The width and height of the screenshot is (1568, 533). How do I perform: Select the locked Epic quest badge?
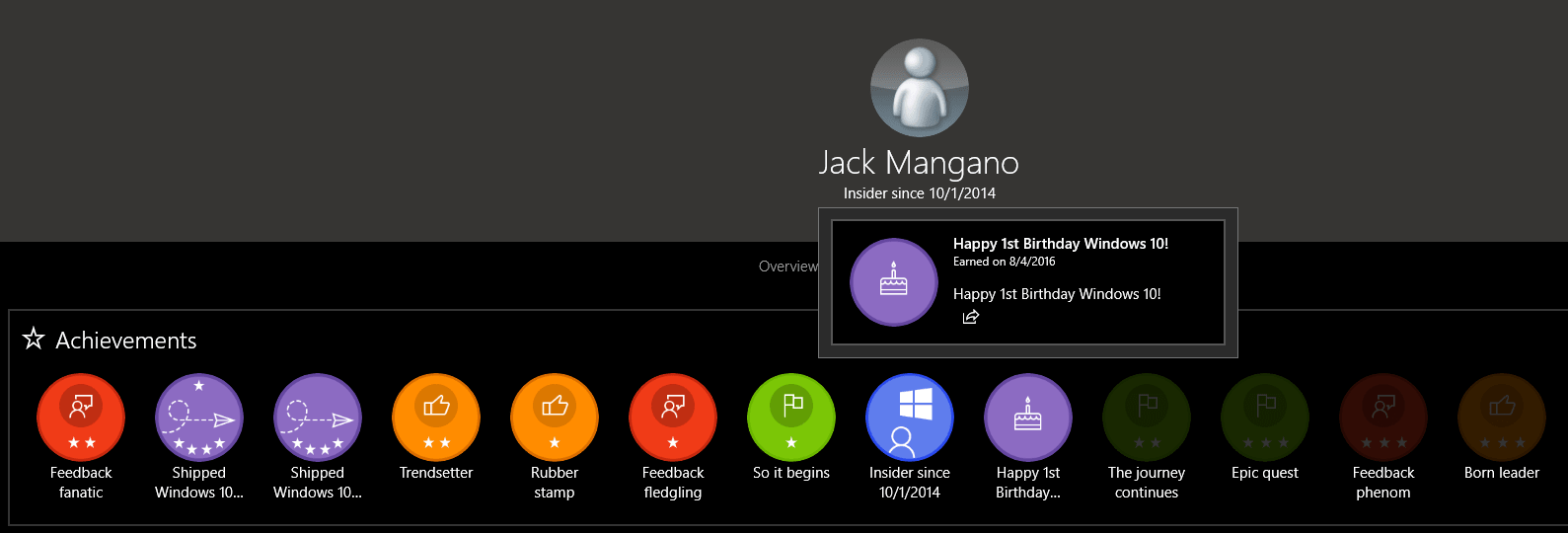tap(1265, 418)
